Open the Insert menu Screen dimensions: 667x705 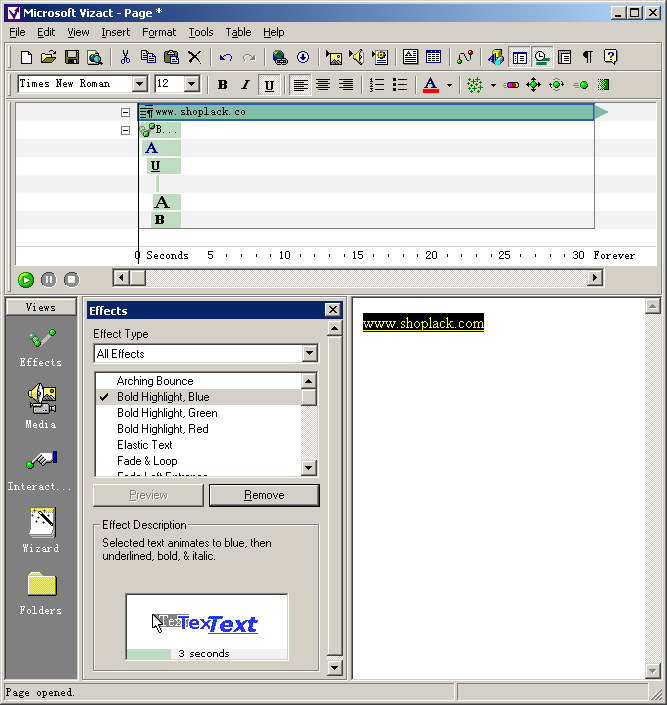pos(116,32)
